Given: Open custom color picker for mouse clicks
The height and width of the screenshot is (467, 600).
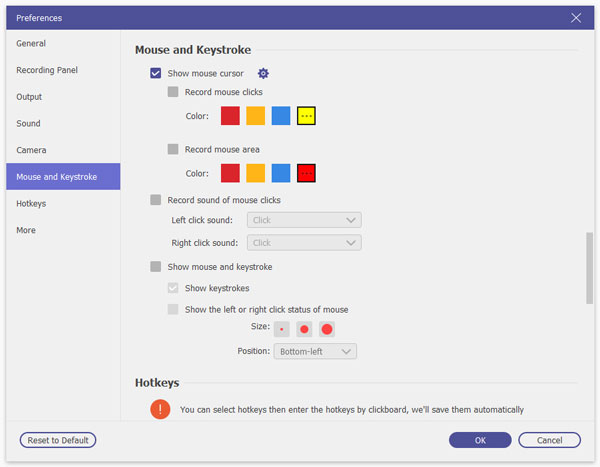Looking at the screenshot, I should coord(307,116).
